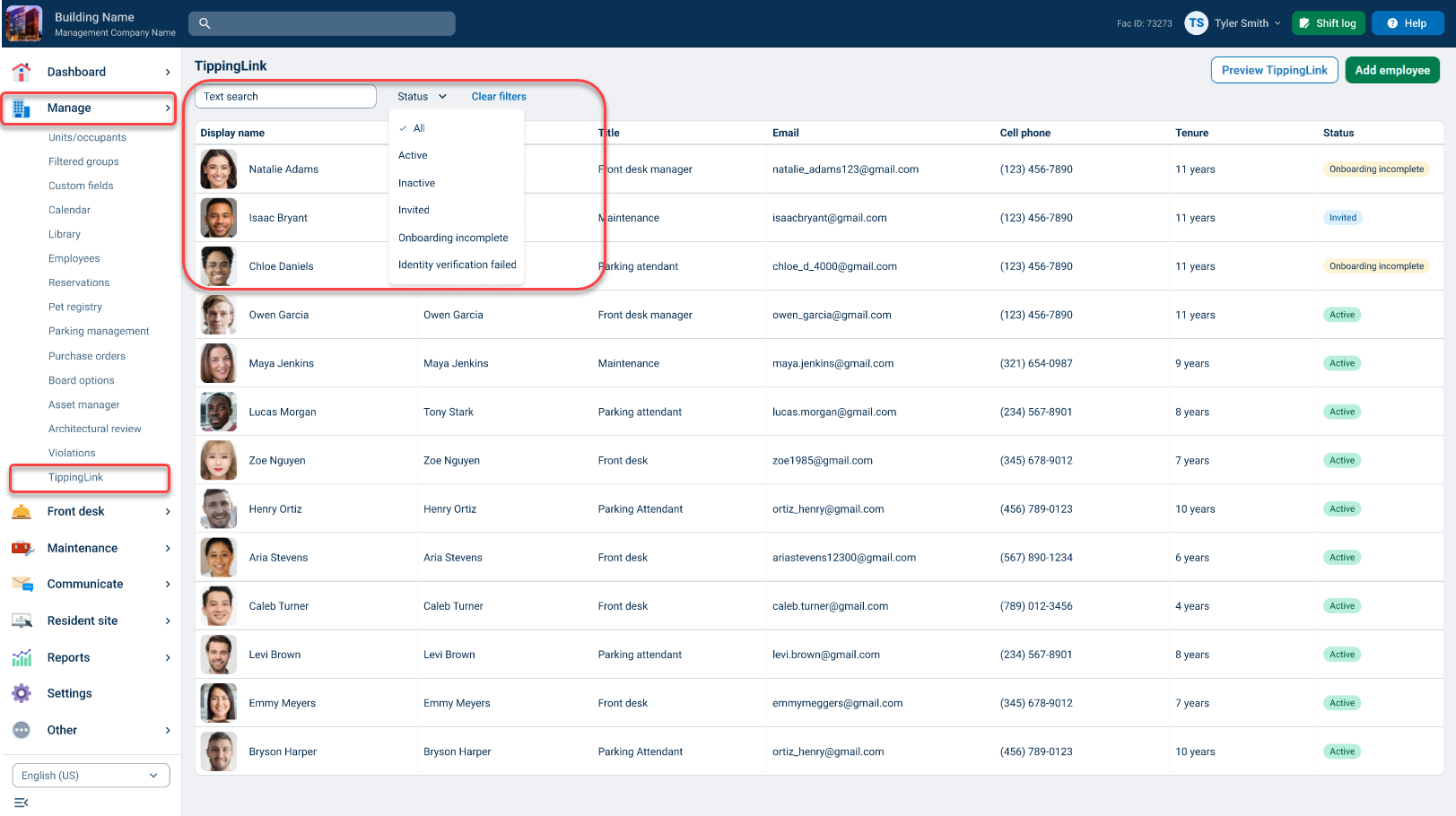Expand the Resident site section chevron
Viewport: 1456px width, 816px height.
point(168,621)
